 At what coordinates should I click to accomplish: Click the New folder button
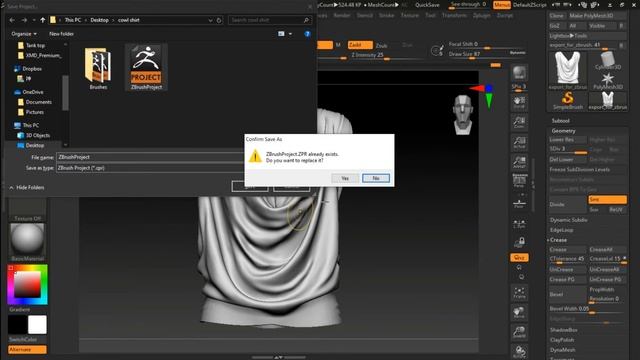pyautogui.click(x=61, y=34)
